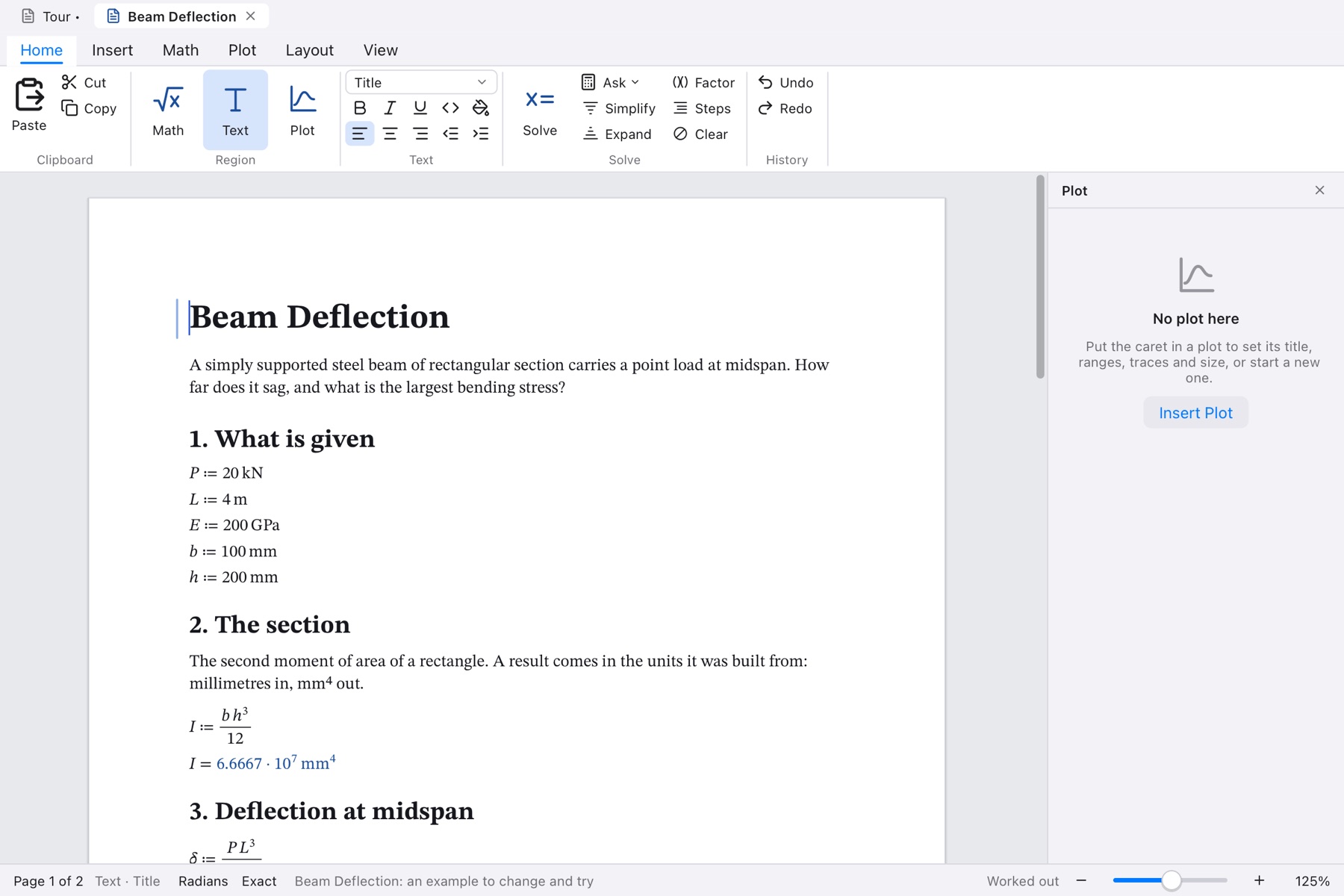Enable center text alignment
The height and width of the screenshot is (896, 1344).
click(x=390, y=134)
